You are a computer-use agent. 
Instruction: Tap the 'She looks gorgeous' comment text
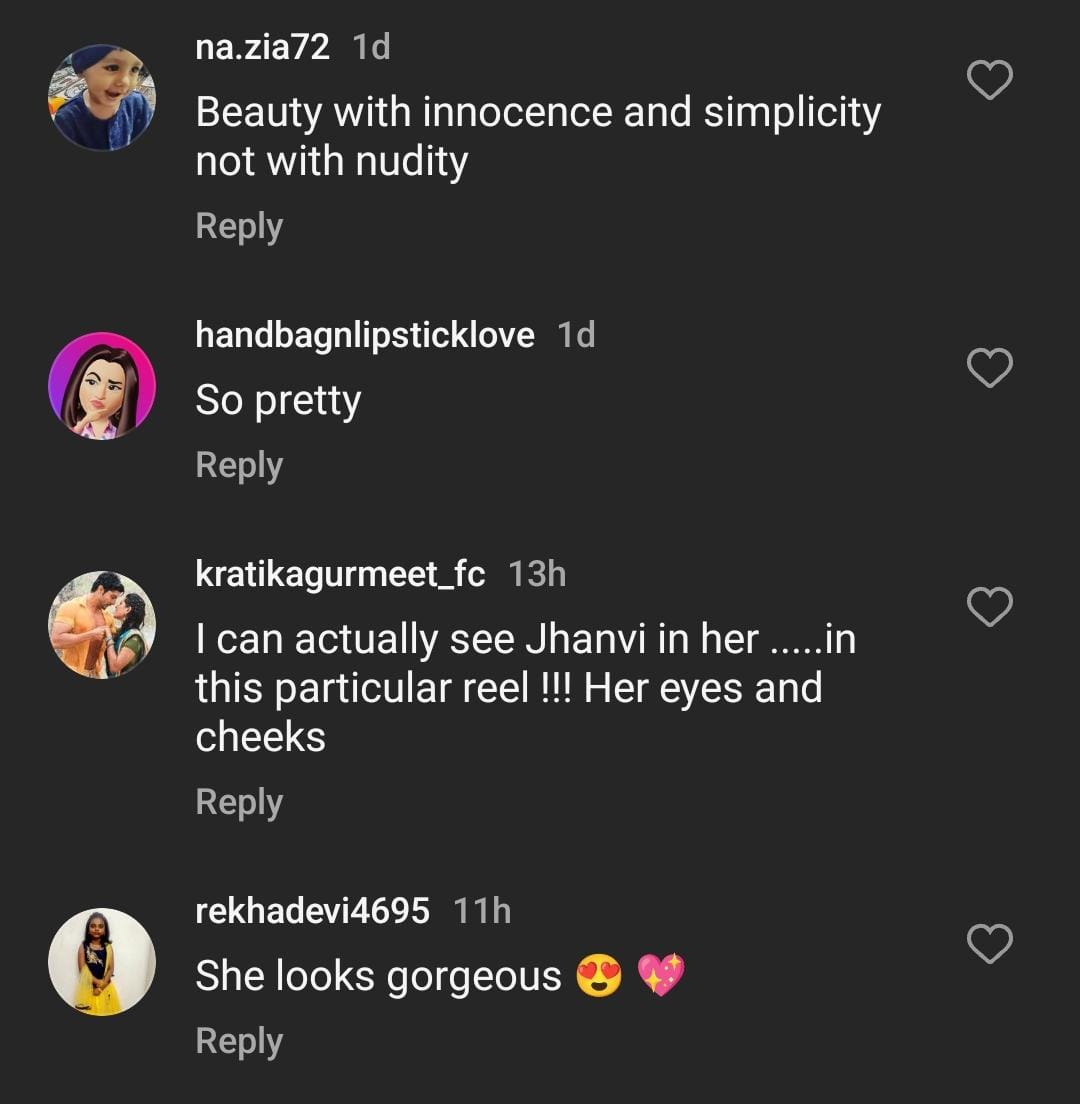[378, 976]
